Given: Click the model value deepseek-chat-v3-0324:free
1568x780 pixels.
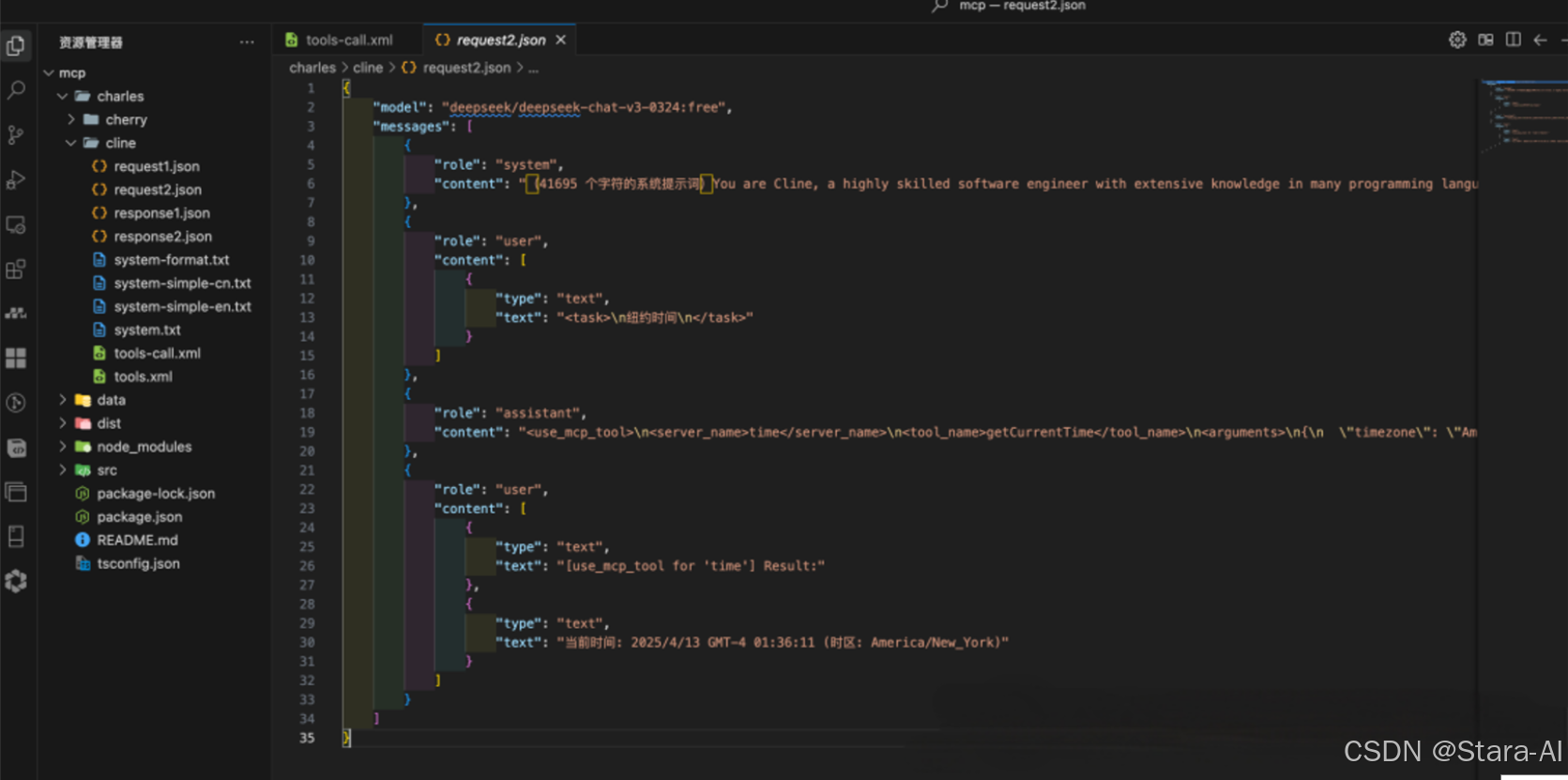Looking at the screenshot, I should coord(586,108).
